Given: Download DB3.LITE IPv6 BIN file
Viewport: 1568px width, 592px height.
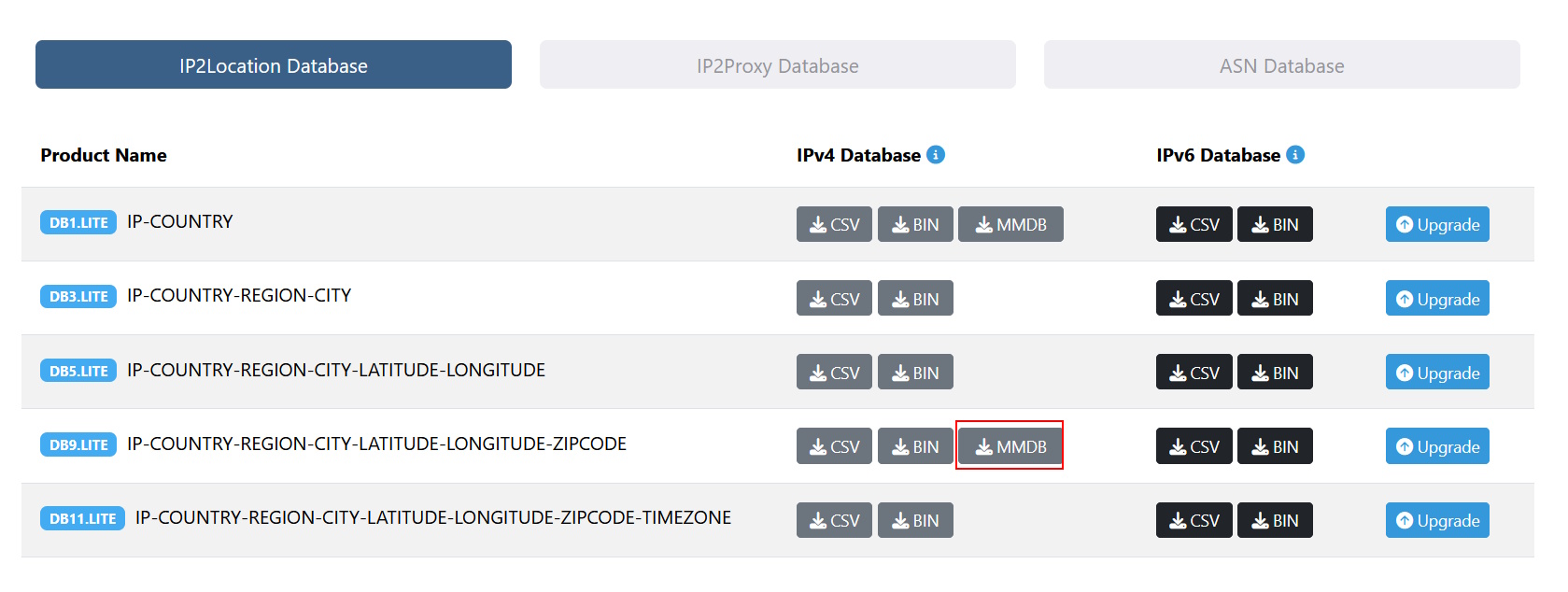Looking at the screenshot, I should (1275, 298).
